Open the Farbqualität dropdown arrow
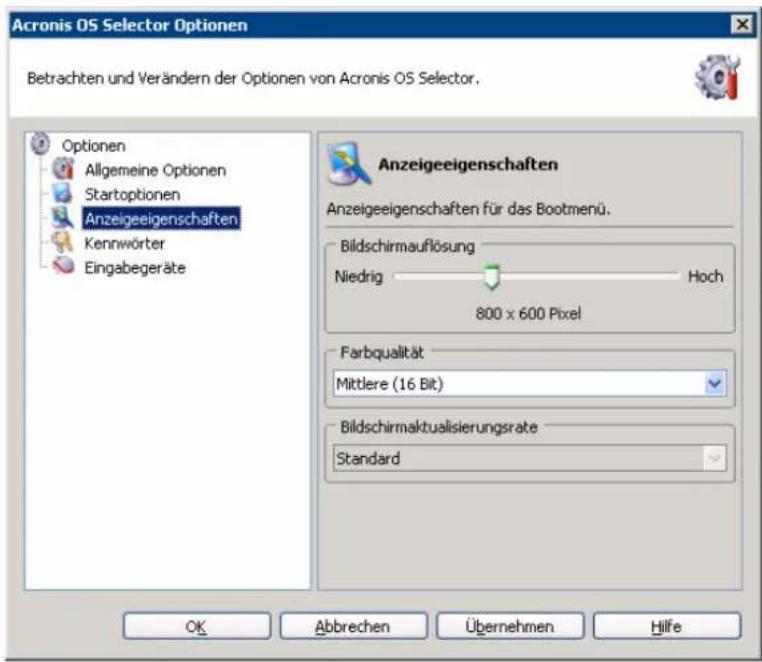Screen dimensions: 762x662 click(714, 383)
